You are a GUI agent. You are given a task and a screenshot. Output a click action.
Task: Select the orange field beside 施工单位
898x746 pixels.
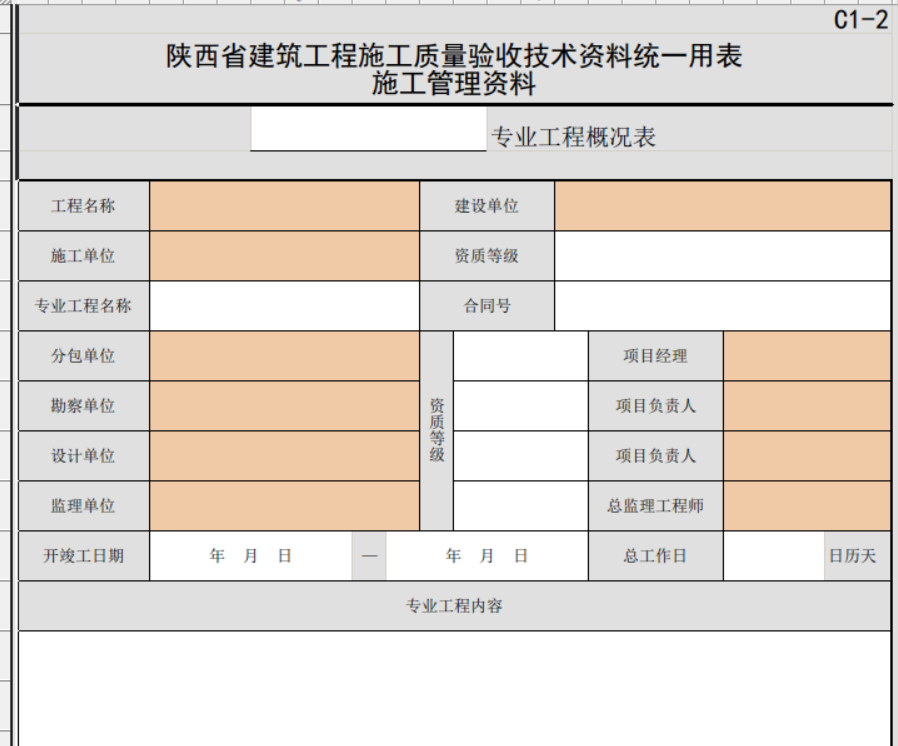[284, 256]
